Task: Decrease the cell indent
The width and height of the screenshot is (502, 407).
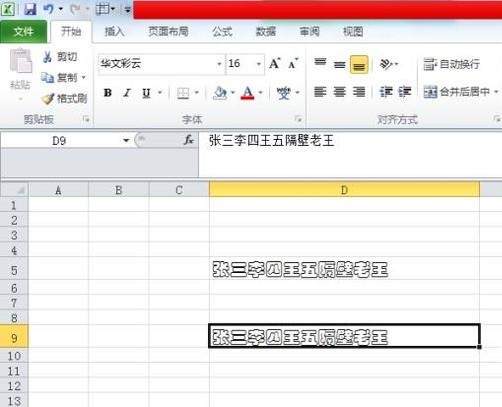Action: point(386,92)
